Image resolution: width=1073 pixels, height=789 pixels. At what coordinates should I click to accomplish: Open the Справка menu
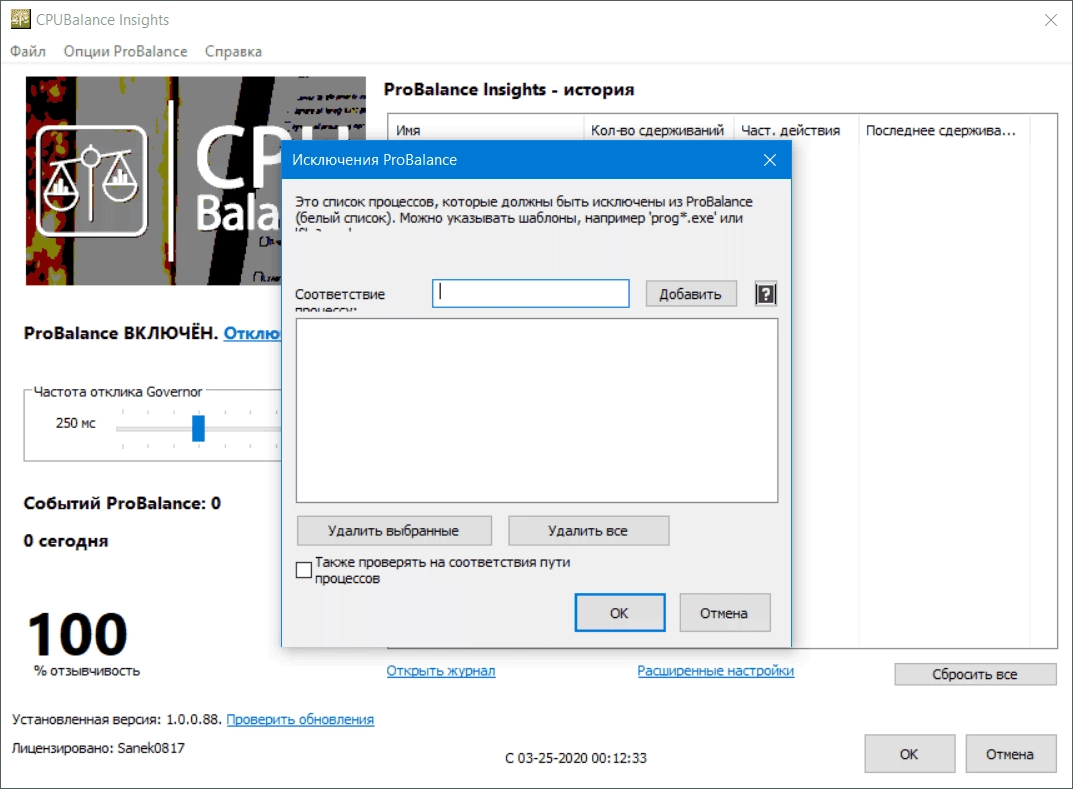pos(233,51)
